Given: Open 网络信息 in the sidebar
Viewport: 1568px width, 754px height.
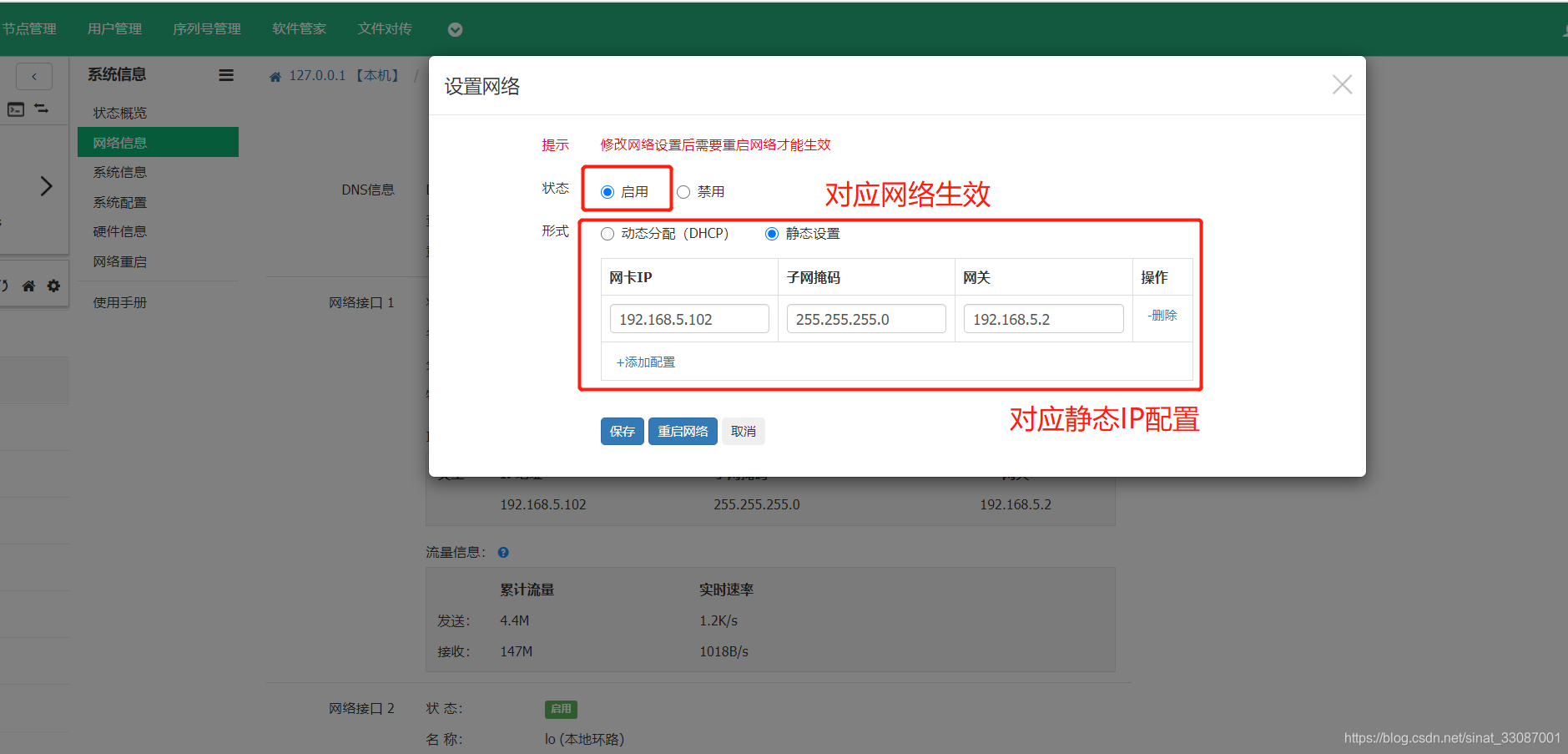Looking at the screenshot, I should click(x=158, y=142).
